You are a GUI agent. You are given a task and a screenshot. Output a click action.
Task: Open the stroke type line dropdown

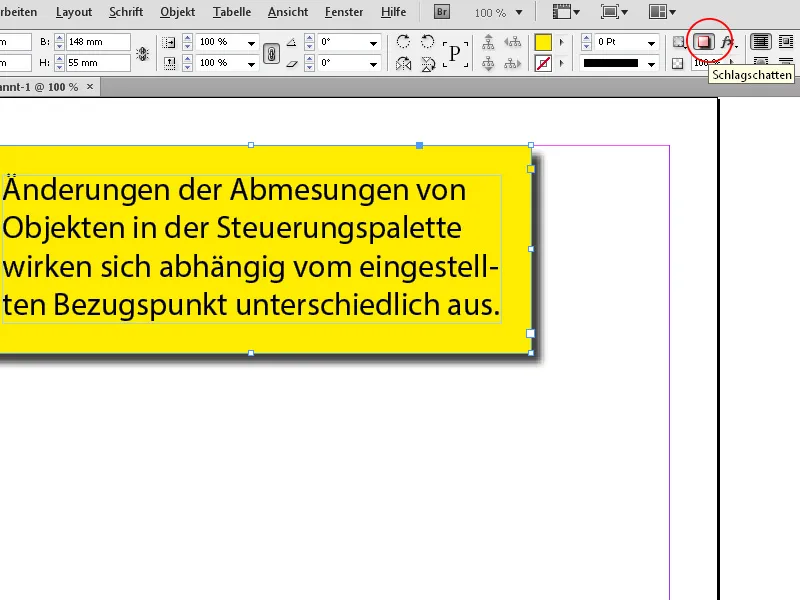point(652,64)
